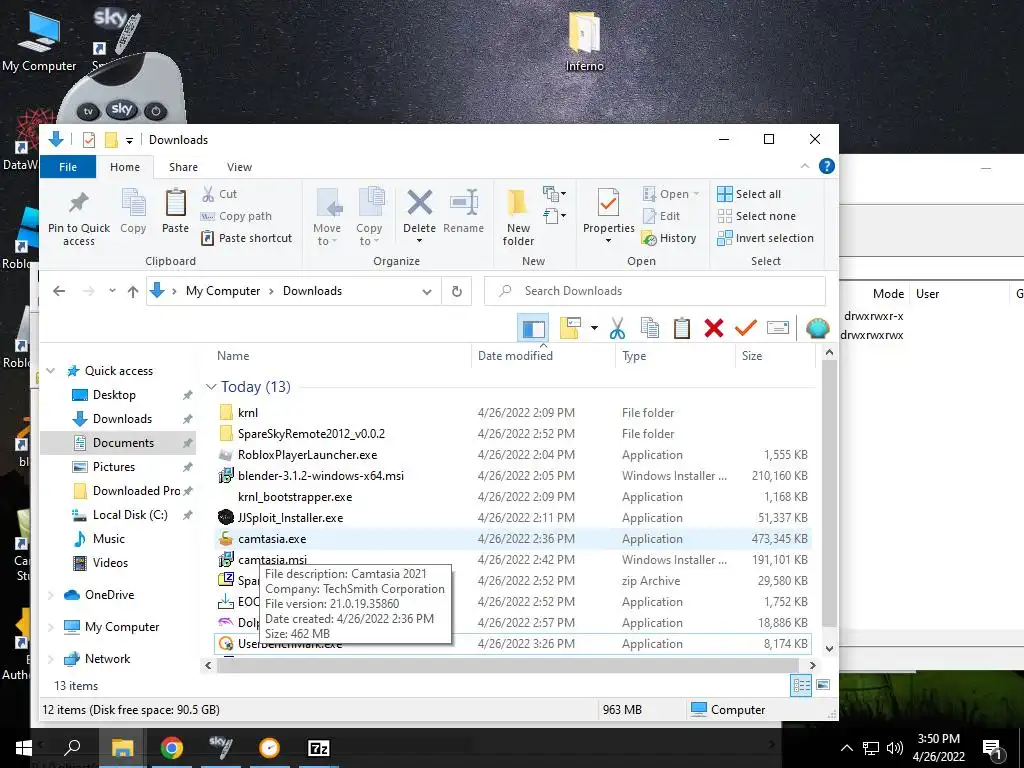Collapse the Today (13) group
The image size is (1024, 768).
point(211,387)
